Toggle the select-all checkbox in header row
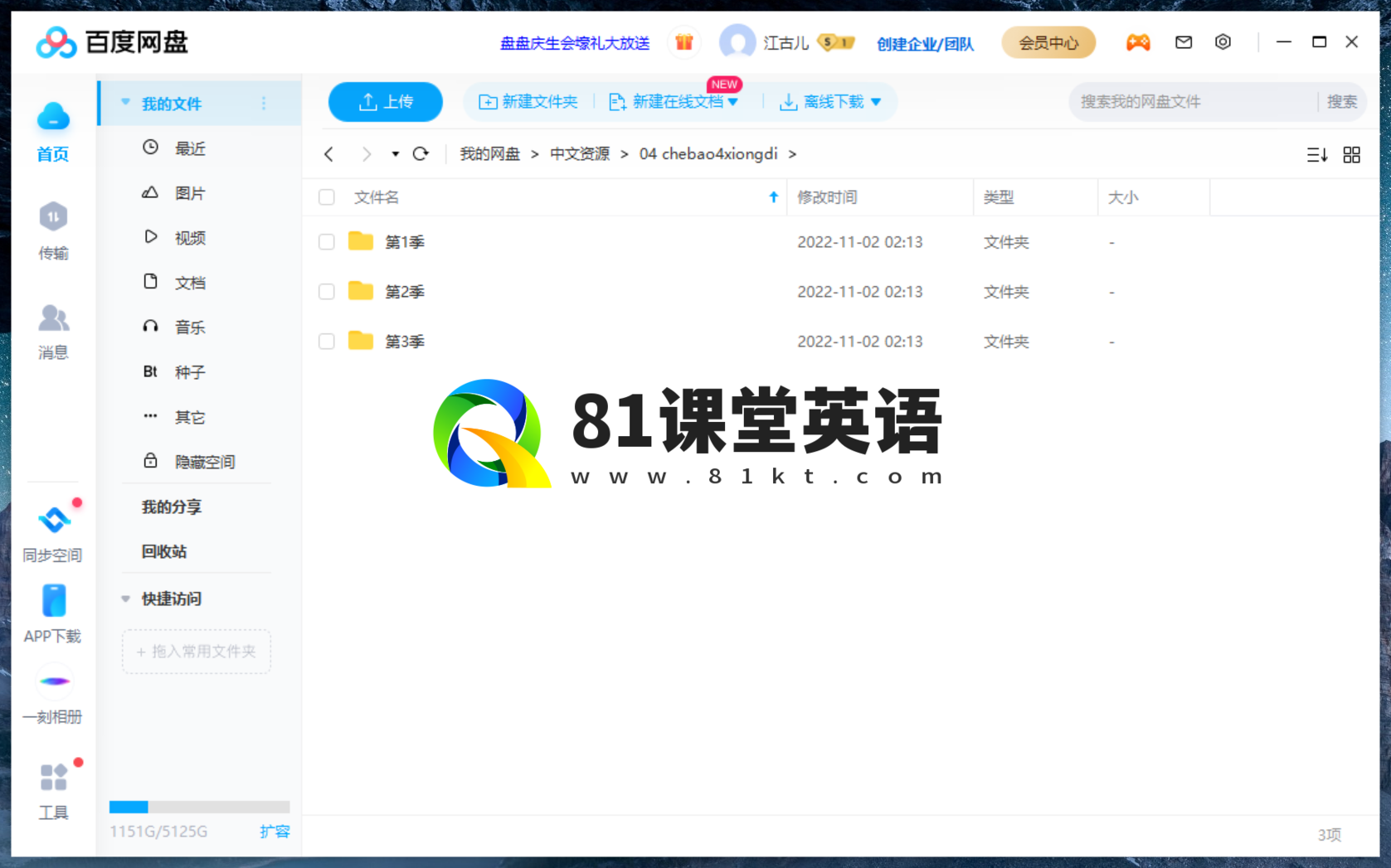1391x868 pixels. [x=327, y=197]
